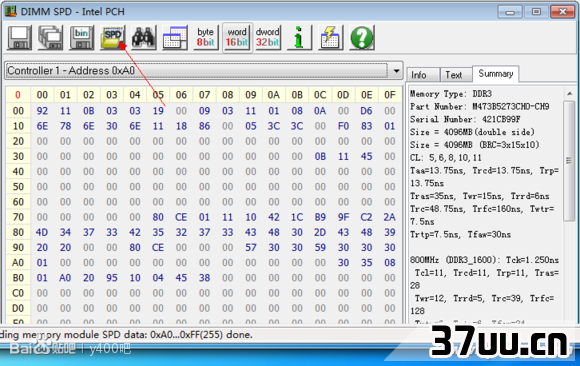Click the green info 'i' icon

(x=299, y=38)
